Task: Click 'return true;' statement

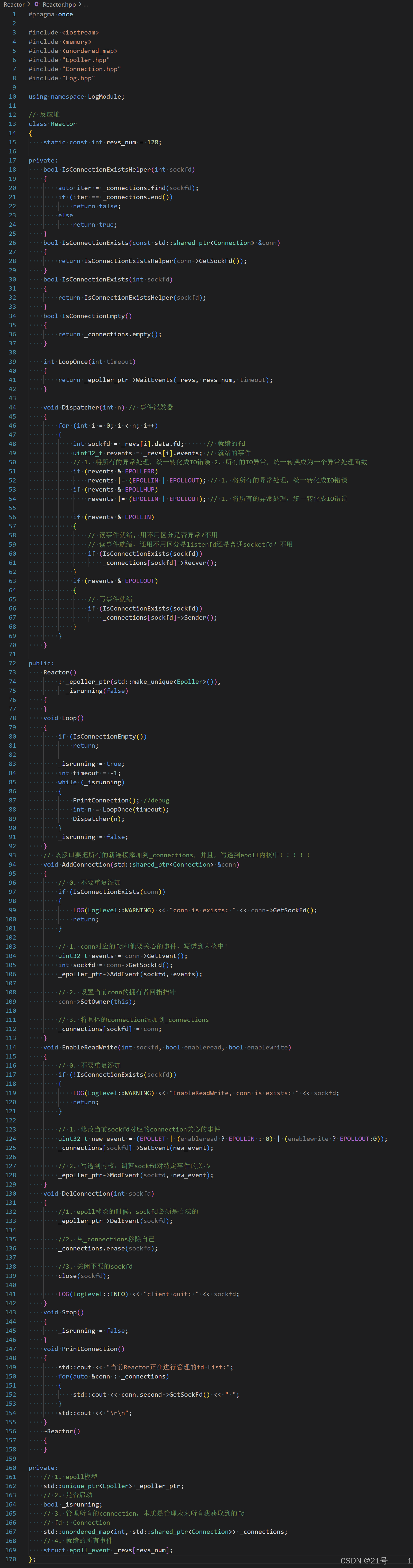Action: tap(94, 224)
